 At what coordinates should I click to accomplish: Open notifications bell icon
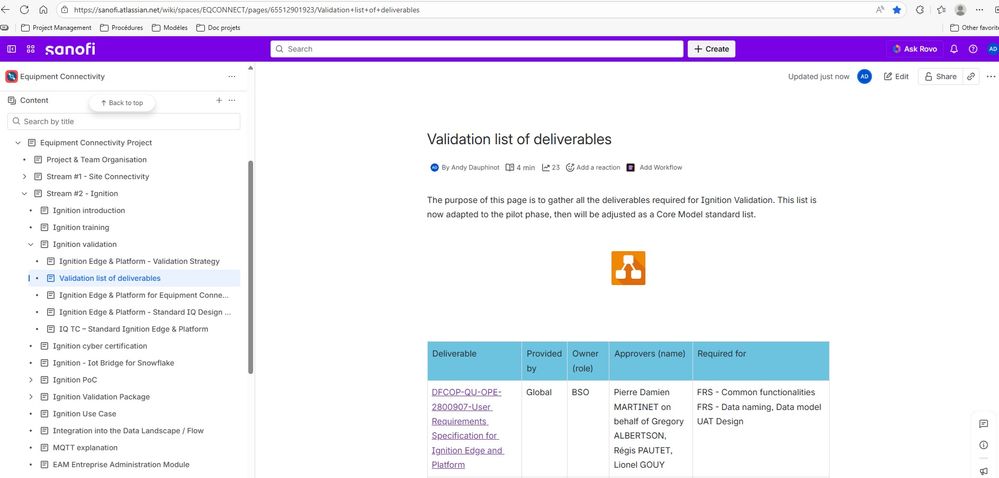point(954,49)
